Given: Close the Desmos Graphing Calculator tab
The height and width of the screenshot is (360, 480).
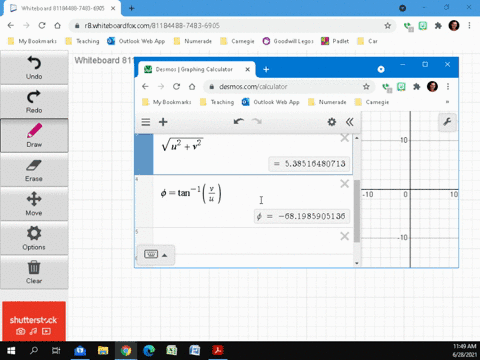Looking at the screenshot, I should (x=248, y=69).
